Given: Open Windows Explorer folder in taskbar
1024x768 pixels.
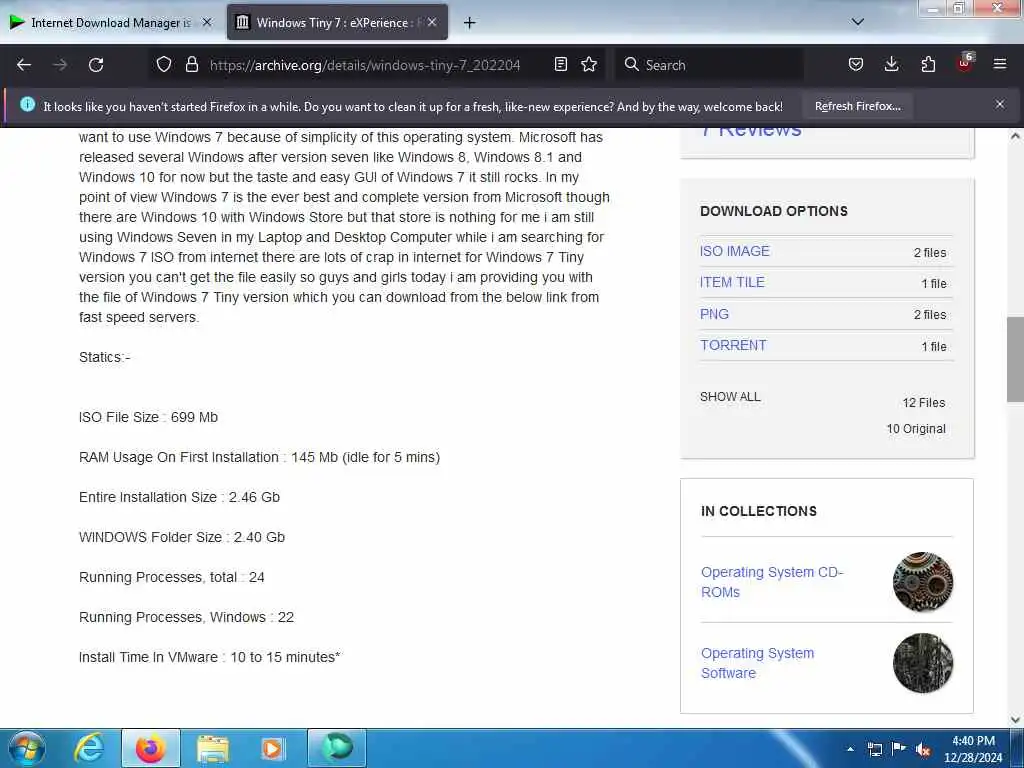Looking at the screenshot, I should [212, 748].
